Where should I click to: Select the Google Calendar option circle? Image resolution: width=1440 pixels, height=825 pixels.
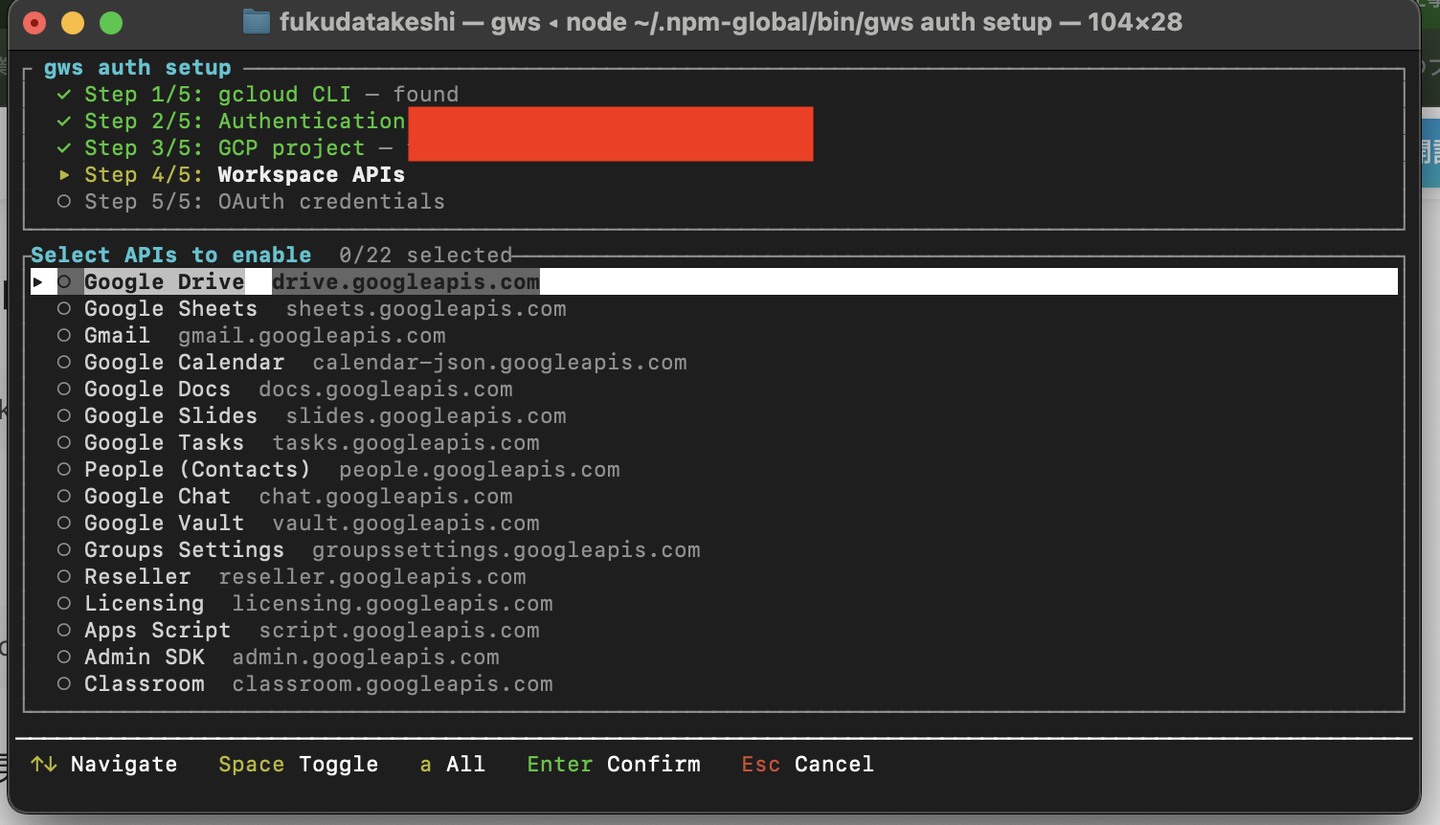point(64,363)
